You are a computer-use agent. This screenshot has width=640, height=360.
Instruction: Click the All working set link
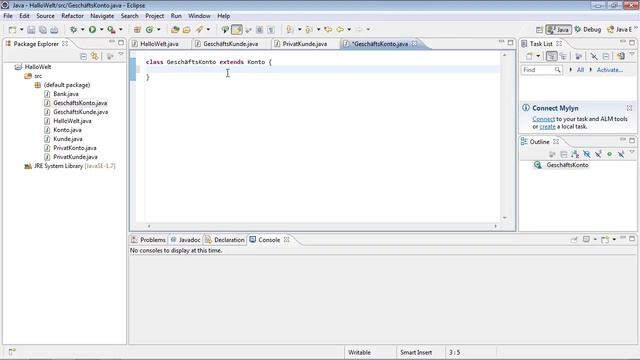[x=580, y=70]
